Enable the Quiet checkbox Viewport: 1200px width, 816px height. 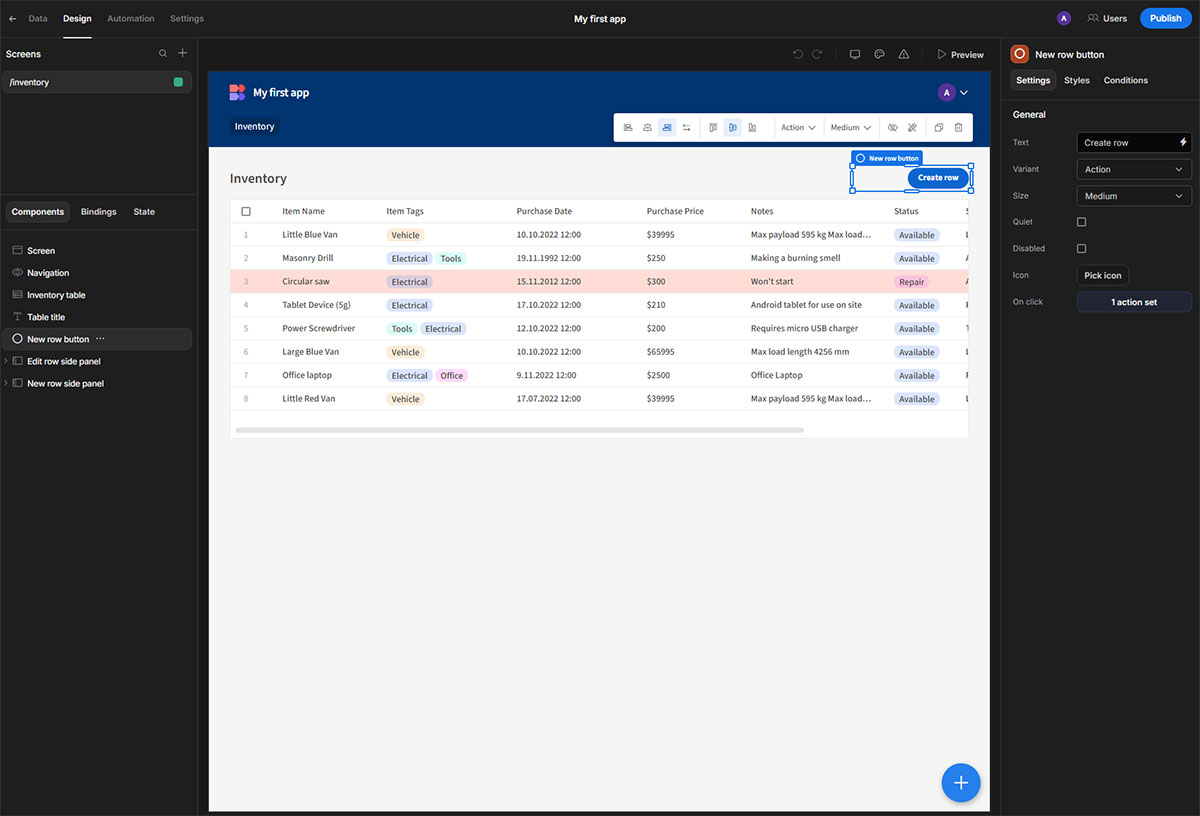pos(1081,222)
